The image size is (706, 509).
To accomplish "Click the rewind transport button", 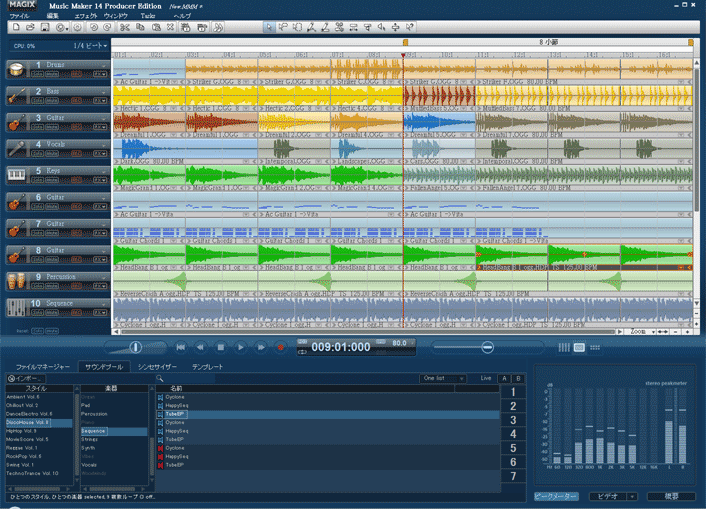I will tap(200, 347).
